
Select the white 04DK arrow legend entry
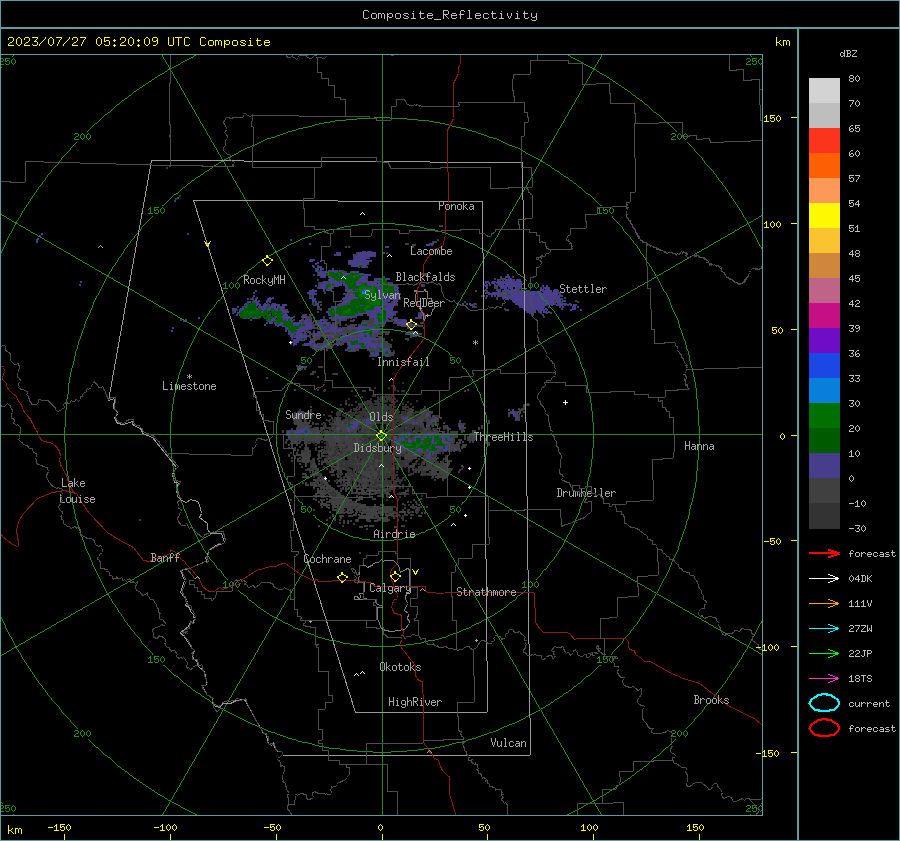[x=824, y=579]
